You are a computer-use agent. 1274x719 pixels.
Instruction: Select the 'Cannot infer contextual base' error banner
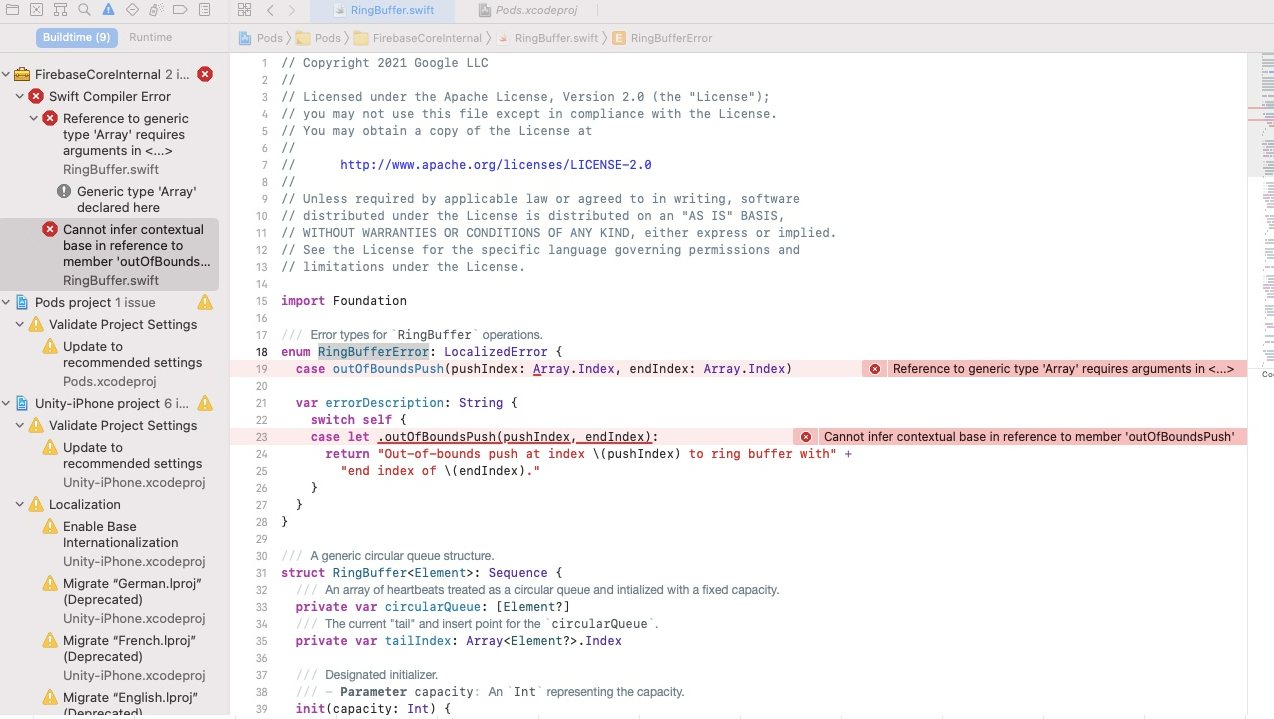pos(1030,436)
